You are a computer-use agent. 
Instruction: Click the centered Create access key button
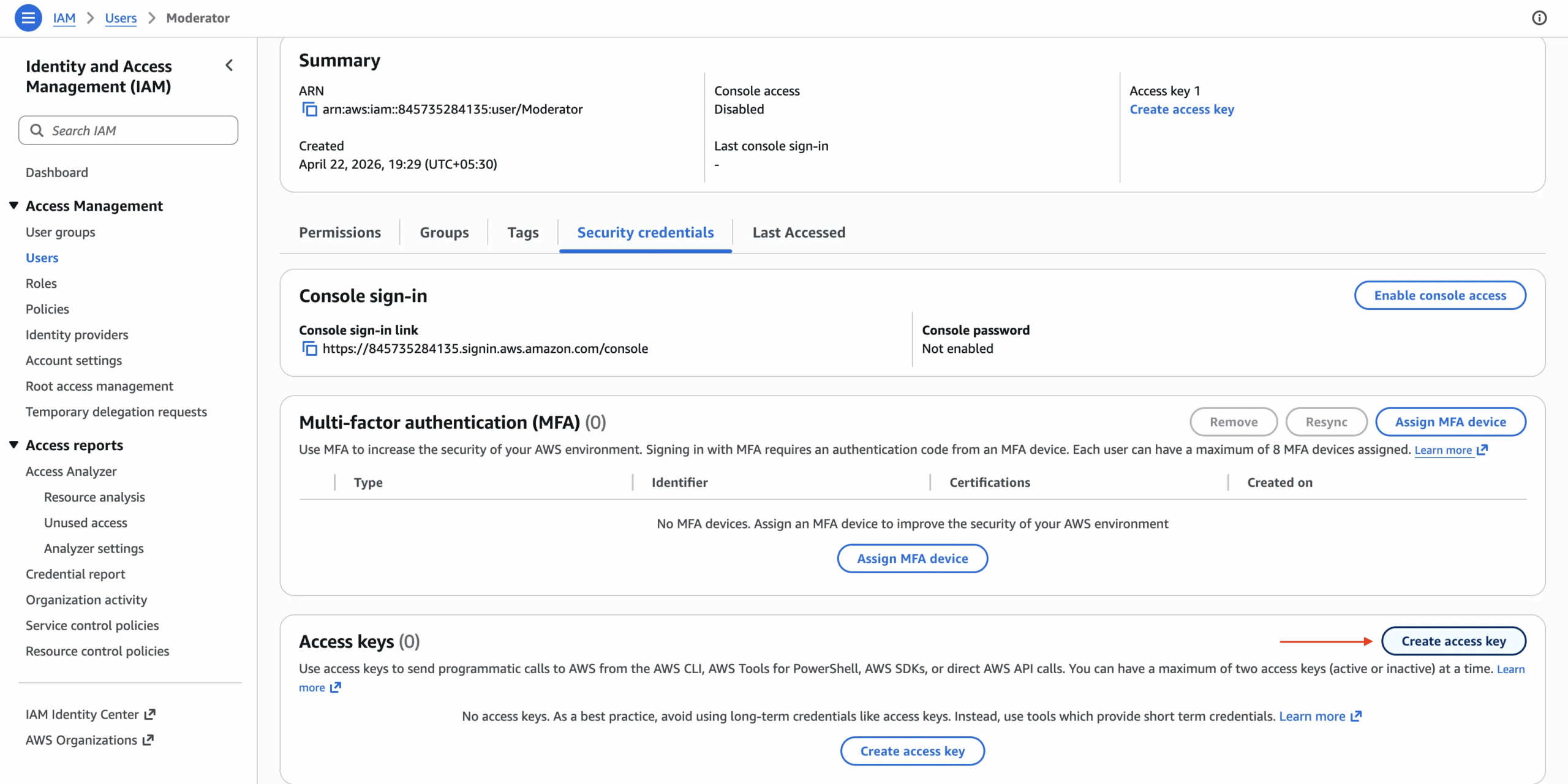tap(913, 751)
